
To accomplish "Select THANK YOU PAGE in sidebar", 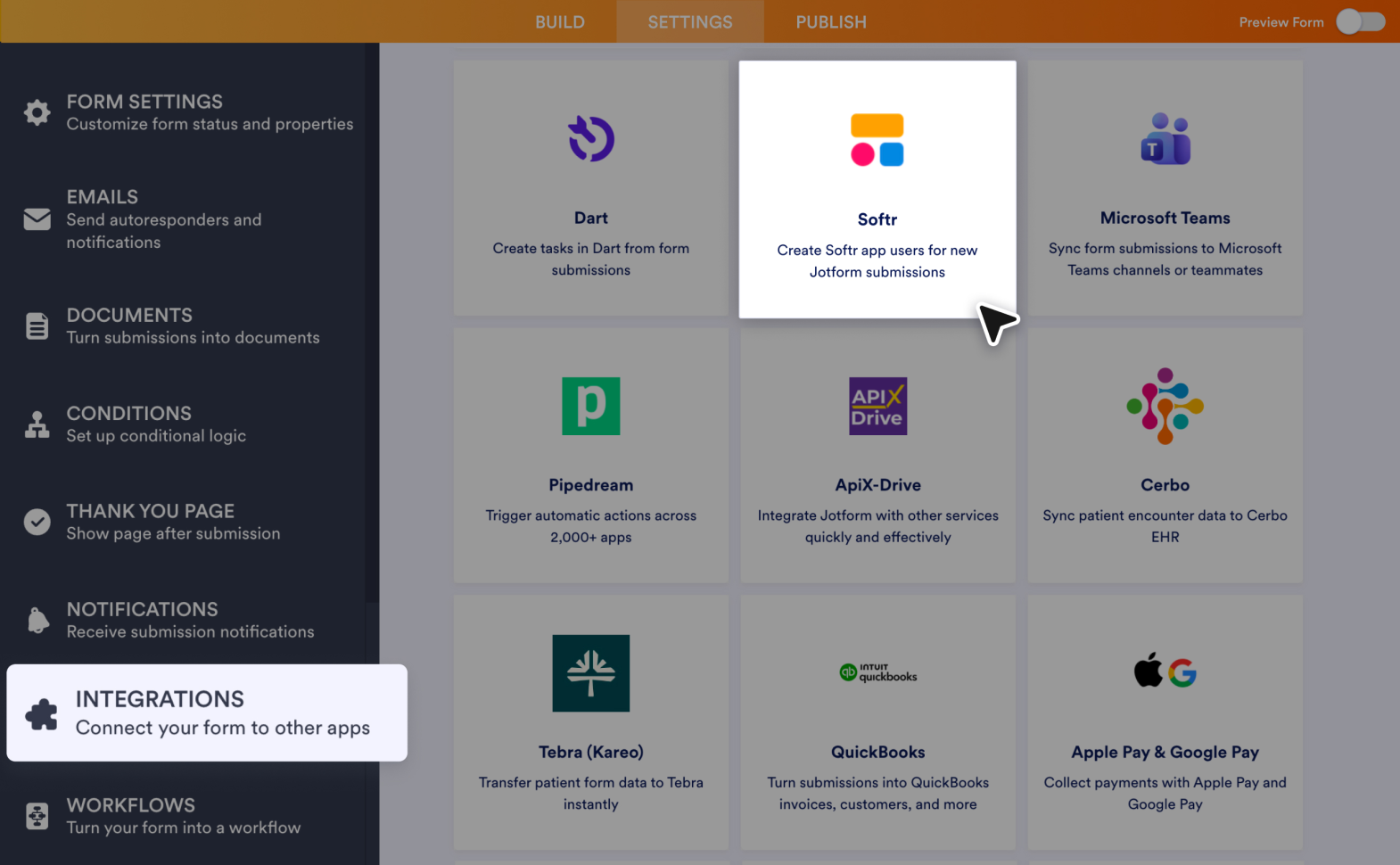I will [x=151, y=511].
